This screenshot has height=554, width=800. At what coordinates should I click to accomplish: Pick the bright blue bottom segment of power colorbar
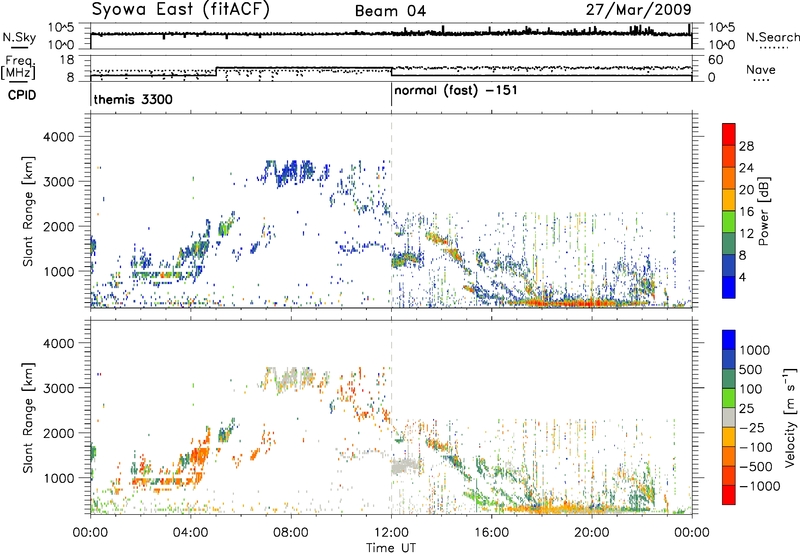729,287
